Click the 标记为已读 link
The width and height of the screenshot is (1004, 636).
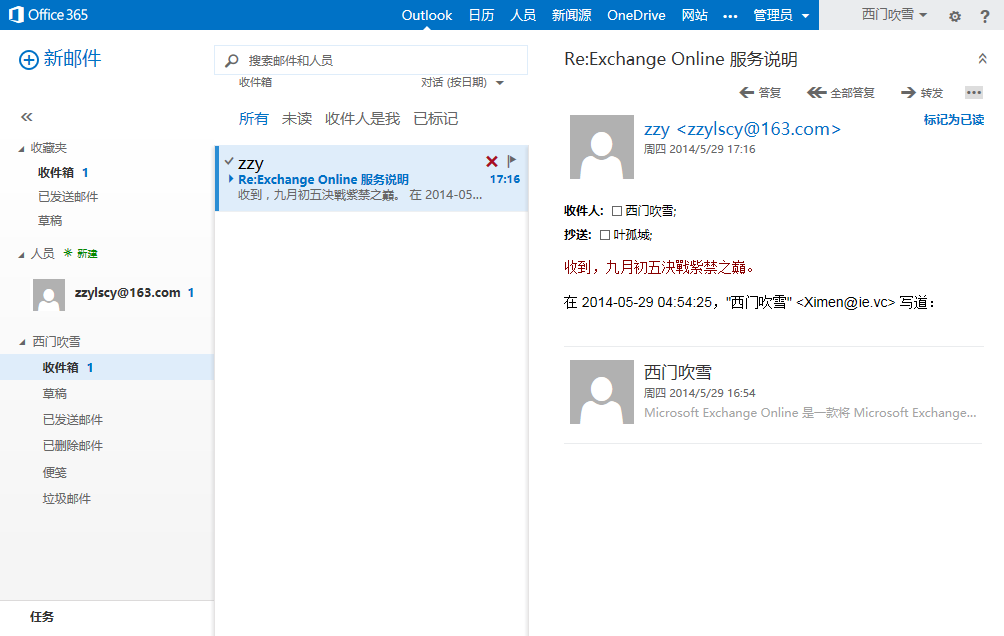click(x=953, y=120)
